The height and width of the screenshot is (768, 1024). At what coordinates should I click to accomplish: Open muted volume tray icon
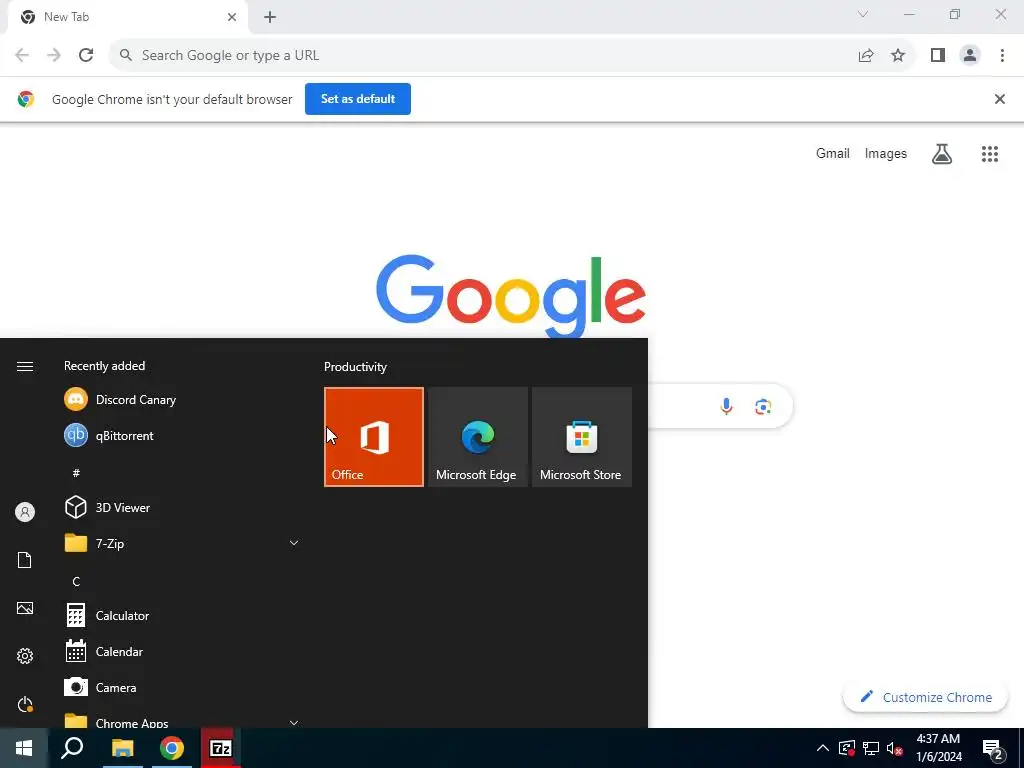point(895,748)
